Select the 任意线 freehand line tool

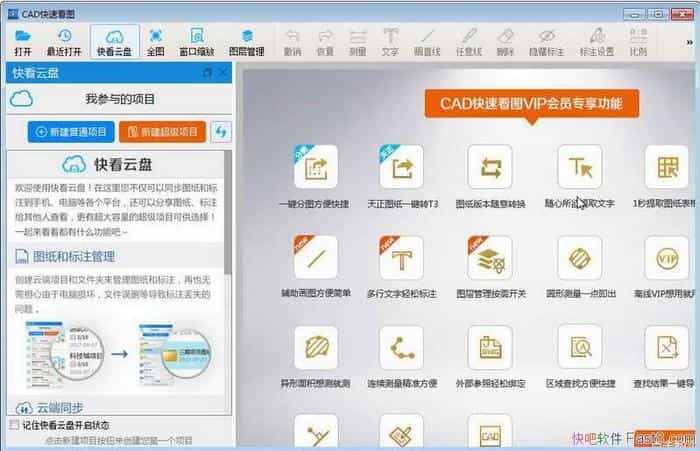point(469,42)
